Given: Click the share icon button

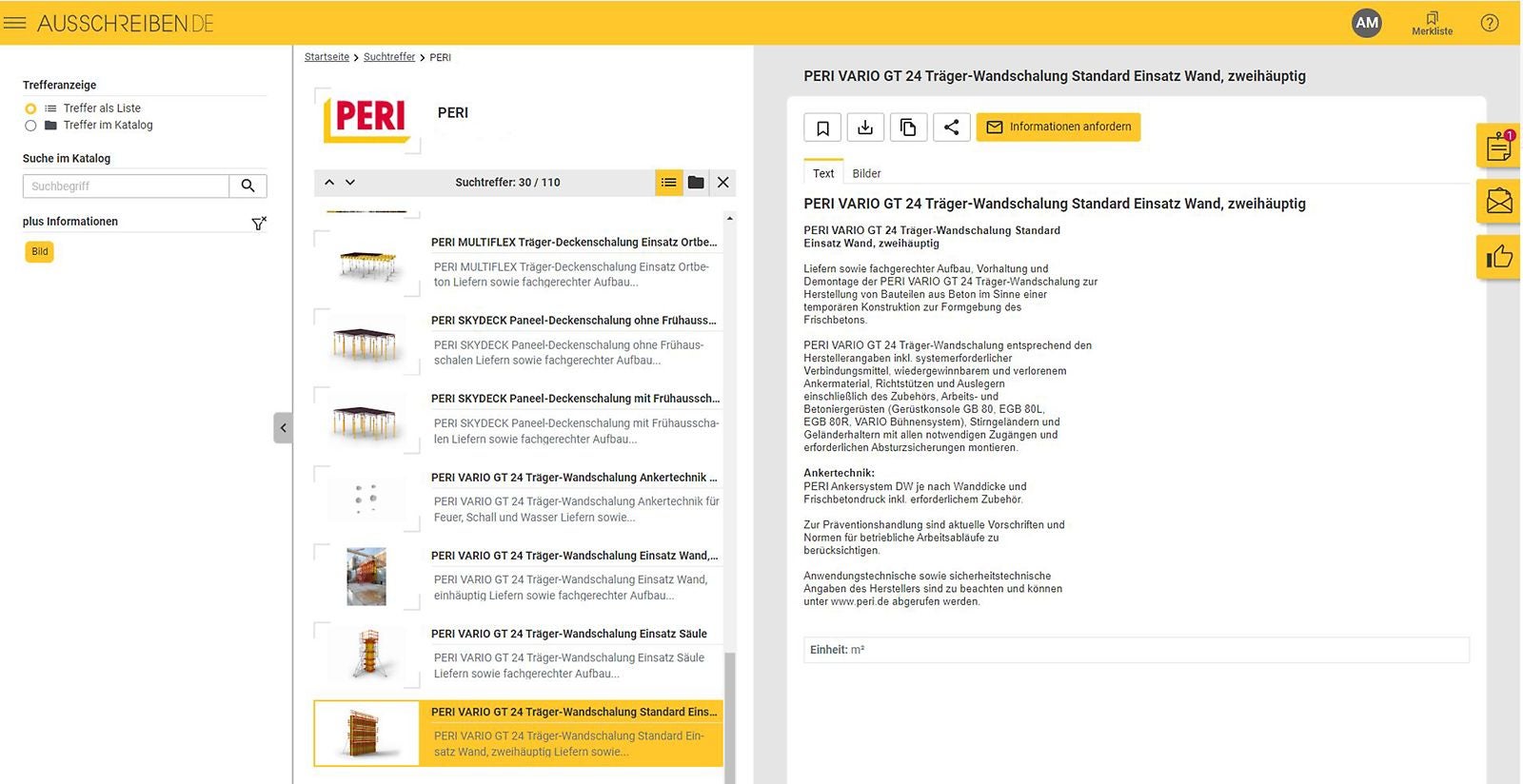Looking at the screenshot, I should 951,127.
